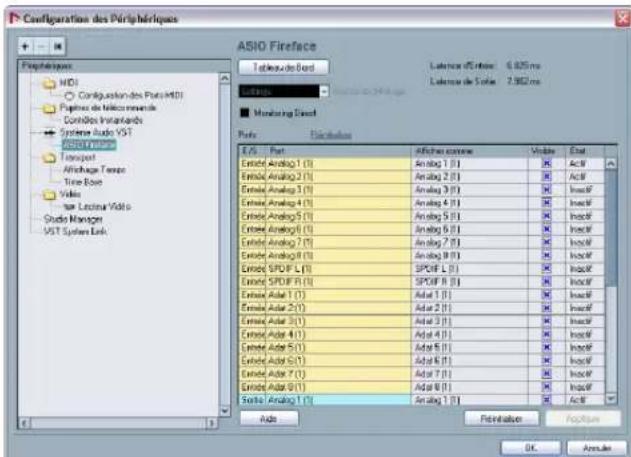The width and height of the screenshot is (631, 457).
Task: Click the Réinitialiser button at bottom
Action: [501, 419]
